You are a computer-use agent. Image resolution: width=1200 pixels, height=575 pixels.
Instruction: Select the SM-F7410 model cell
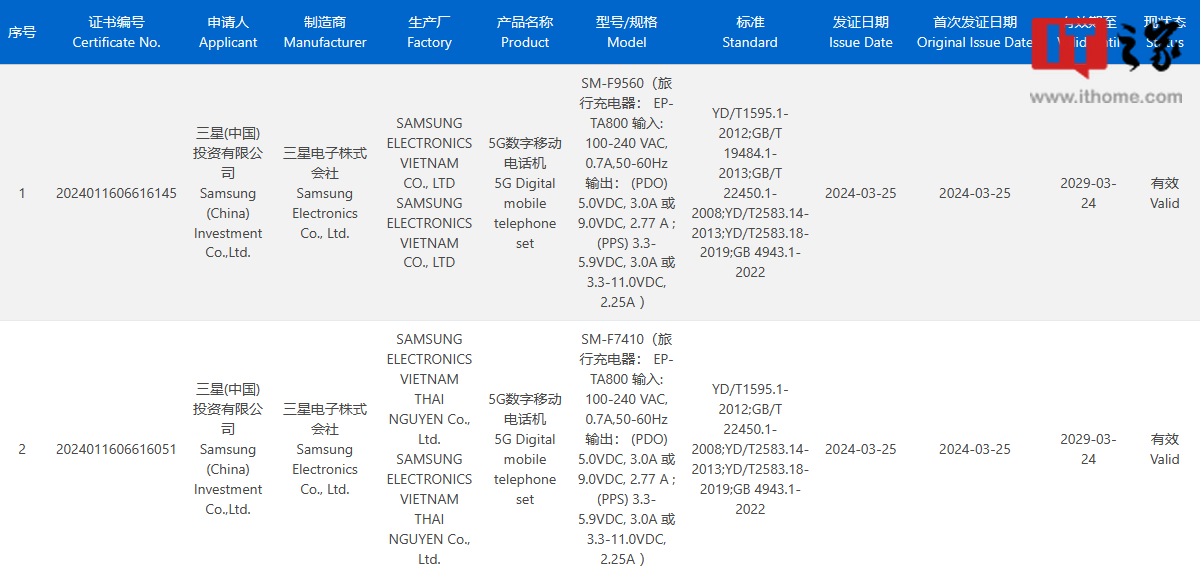(x=627, y=449)
